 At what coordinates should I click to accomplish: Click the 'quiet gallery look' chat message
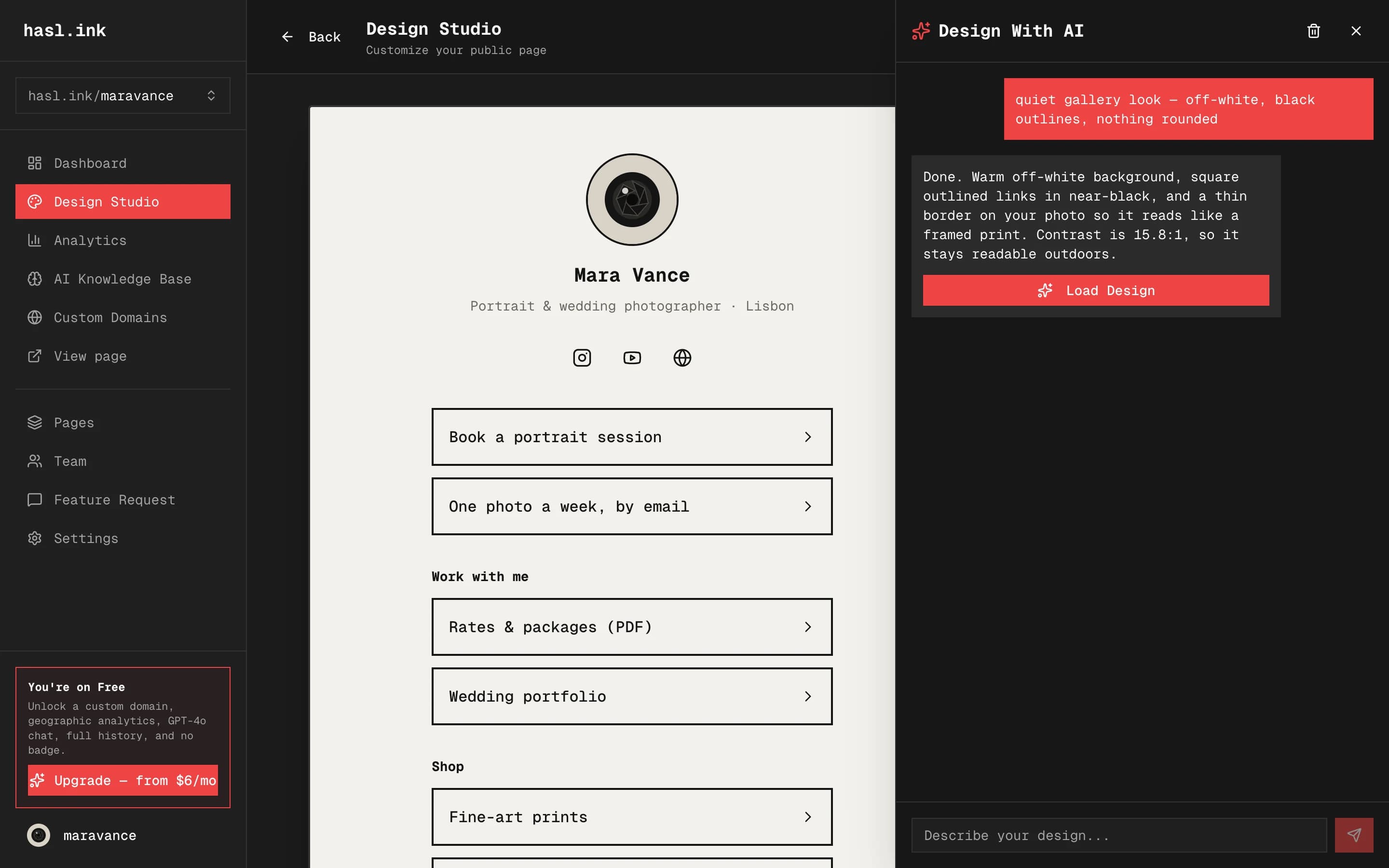[x=1188, y=109]
